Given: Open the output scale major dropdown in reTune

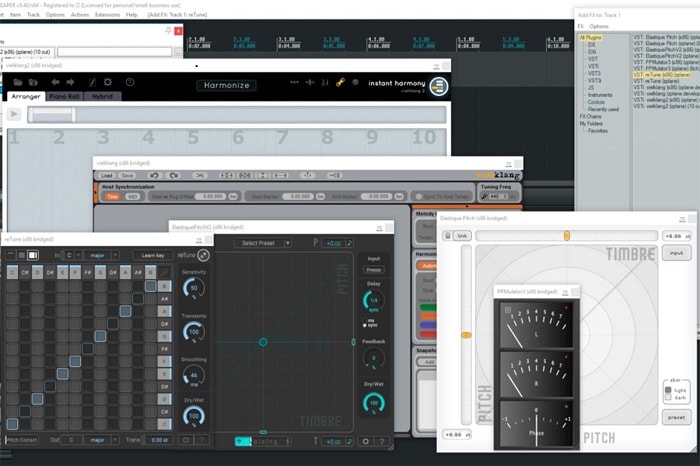Looking at the screenshot, I should [x=101, y=440].
